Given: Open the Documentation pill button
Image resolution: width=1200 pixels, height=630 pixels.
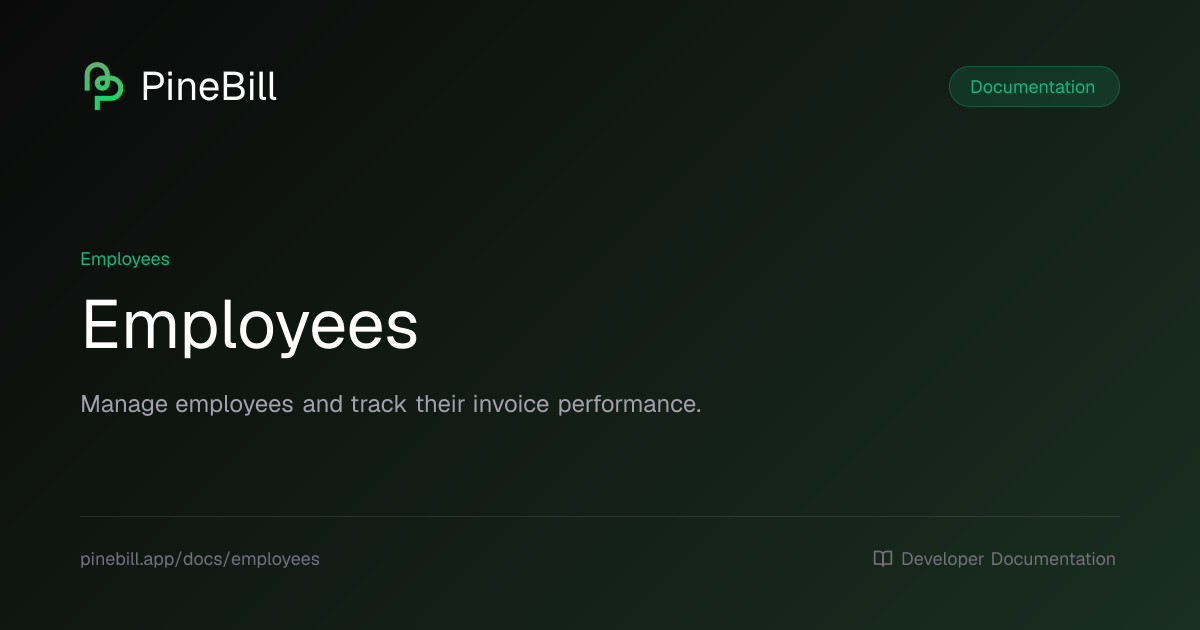Looking at the screenshot, I should pos(1034,87).
